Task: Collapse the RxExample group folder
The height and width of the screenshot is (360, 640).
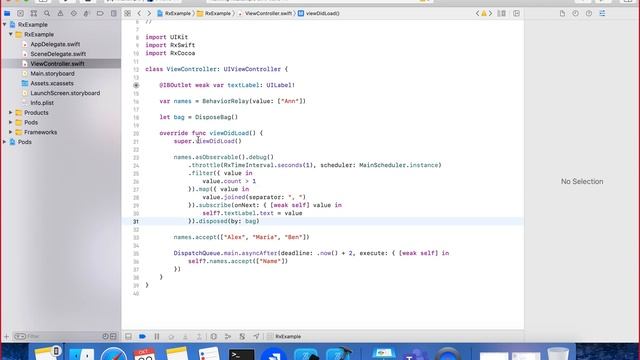Action: (x=11, y=34)
